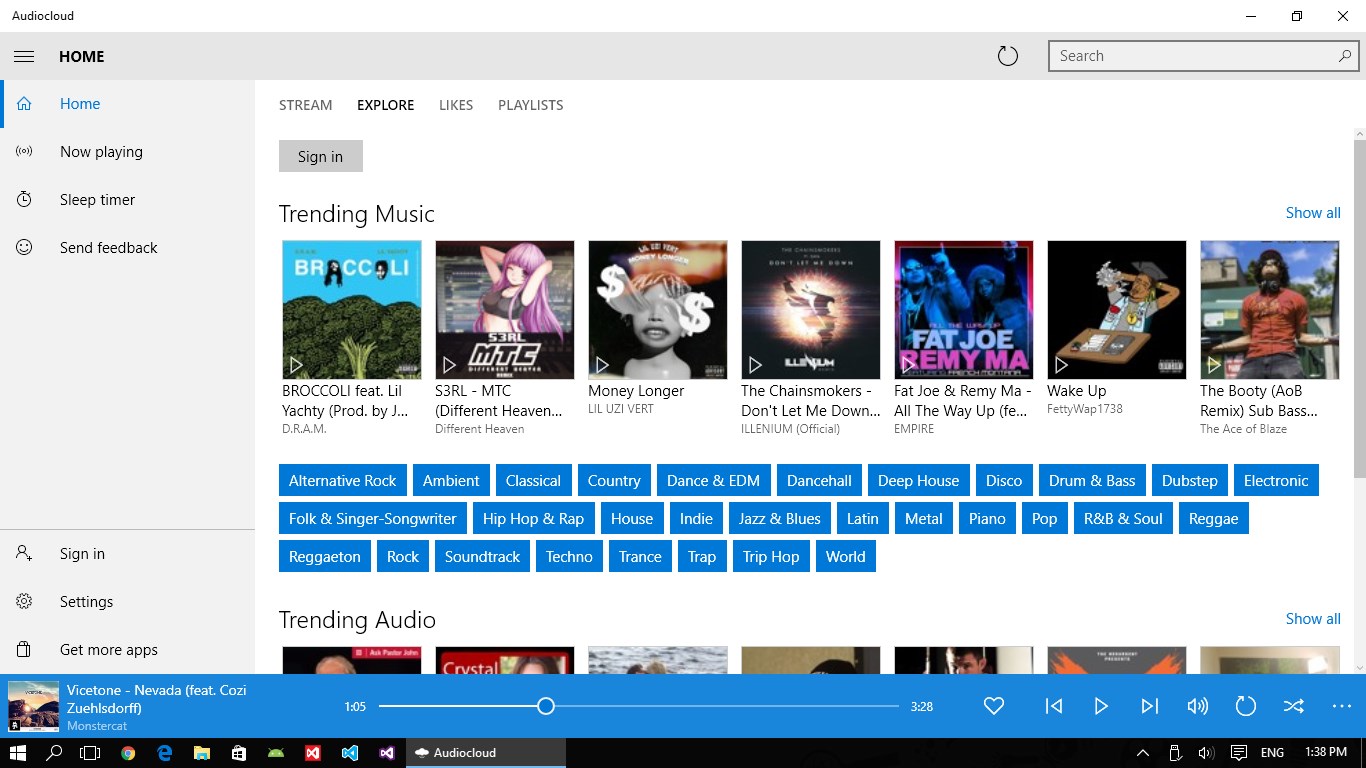Open the Windows Store taskbar icon
Screen dimensions: 1366x768
tap(239, 753)
